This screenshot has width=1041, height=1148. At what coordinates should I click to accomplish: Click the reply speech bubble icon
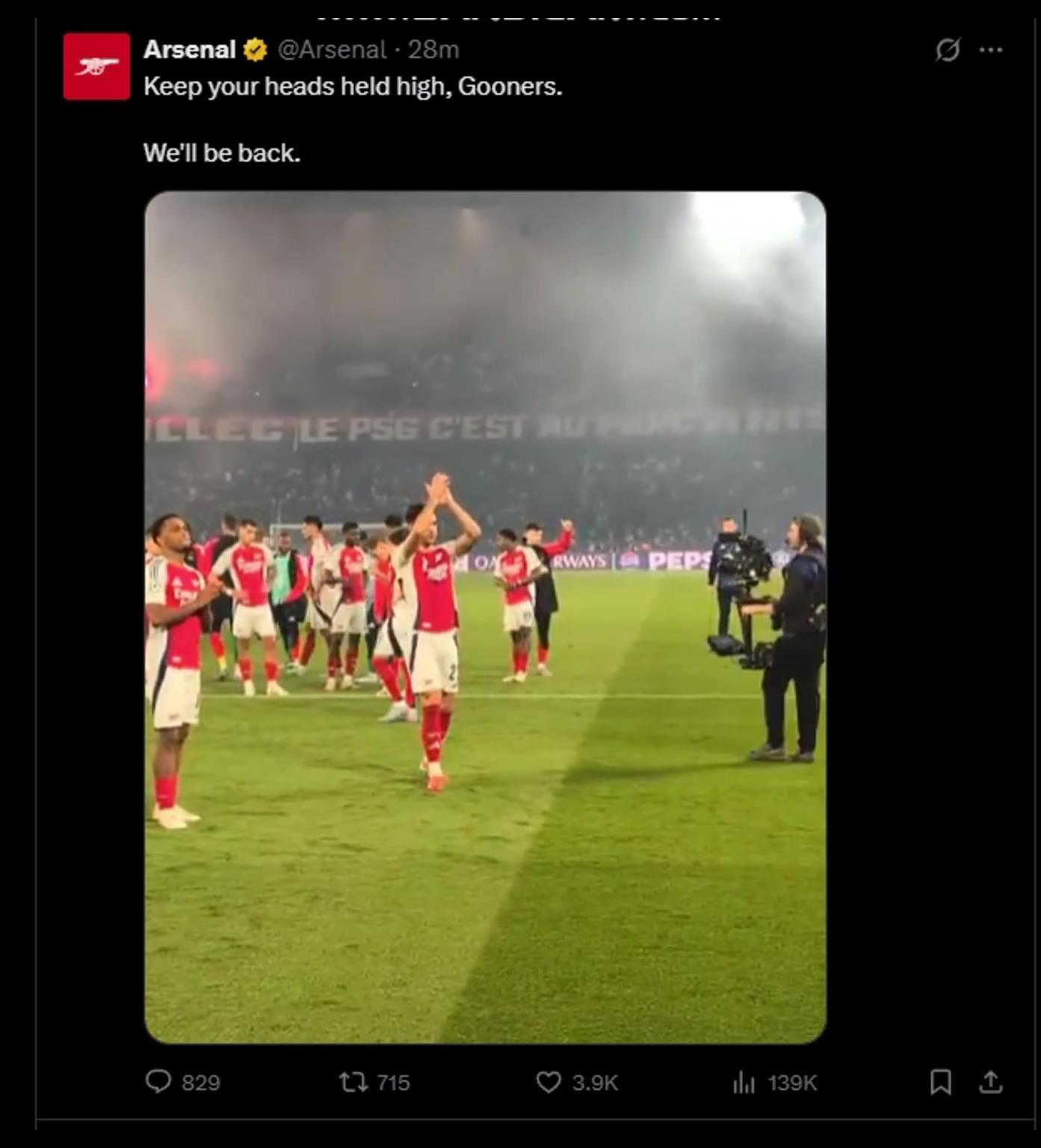coord(158,1081)
